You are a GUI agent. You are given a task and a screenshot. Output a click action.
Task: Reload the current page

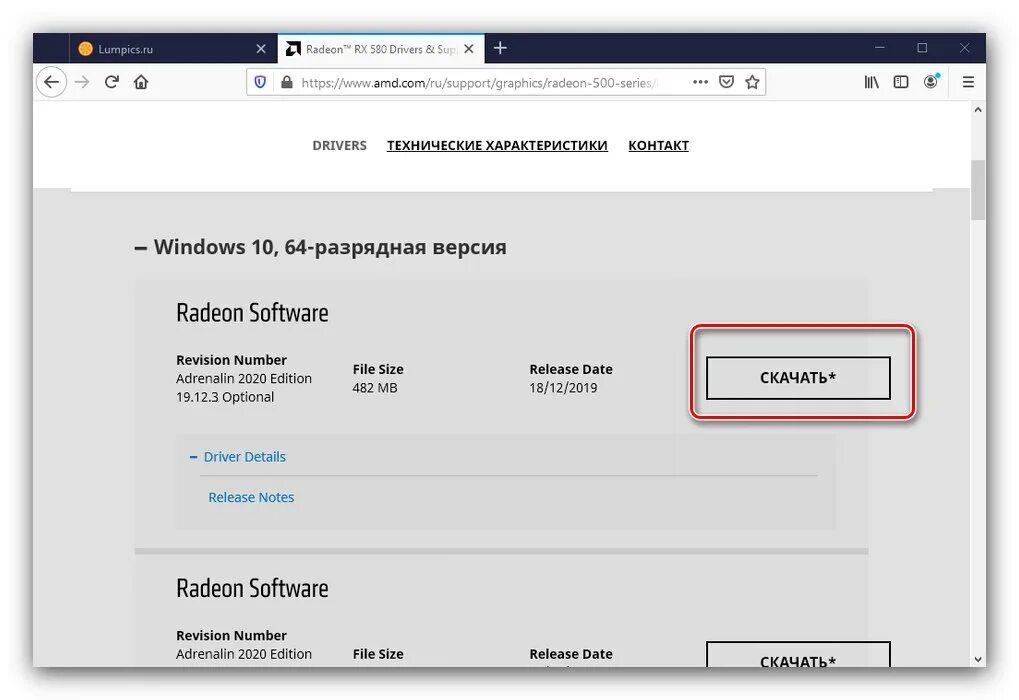[x=112, y=82]
